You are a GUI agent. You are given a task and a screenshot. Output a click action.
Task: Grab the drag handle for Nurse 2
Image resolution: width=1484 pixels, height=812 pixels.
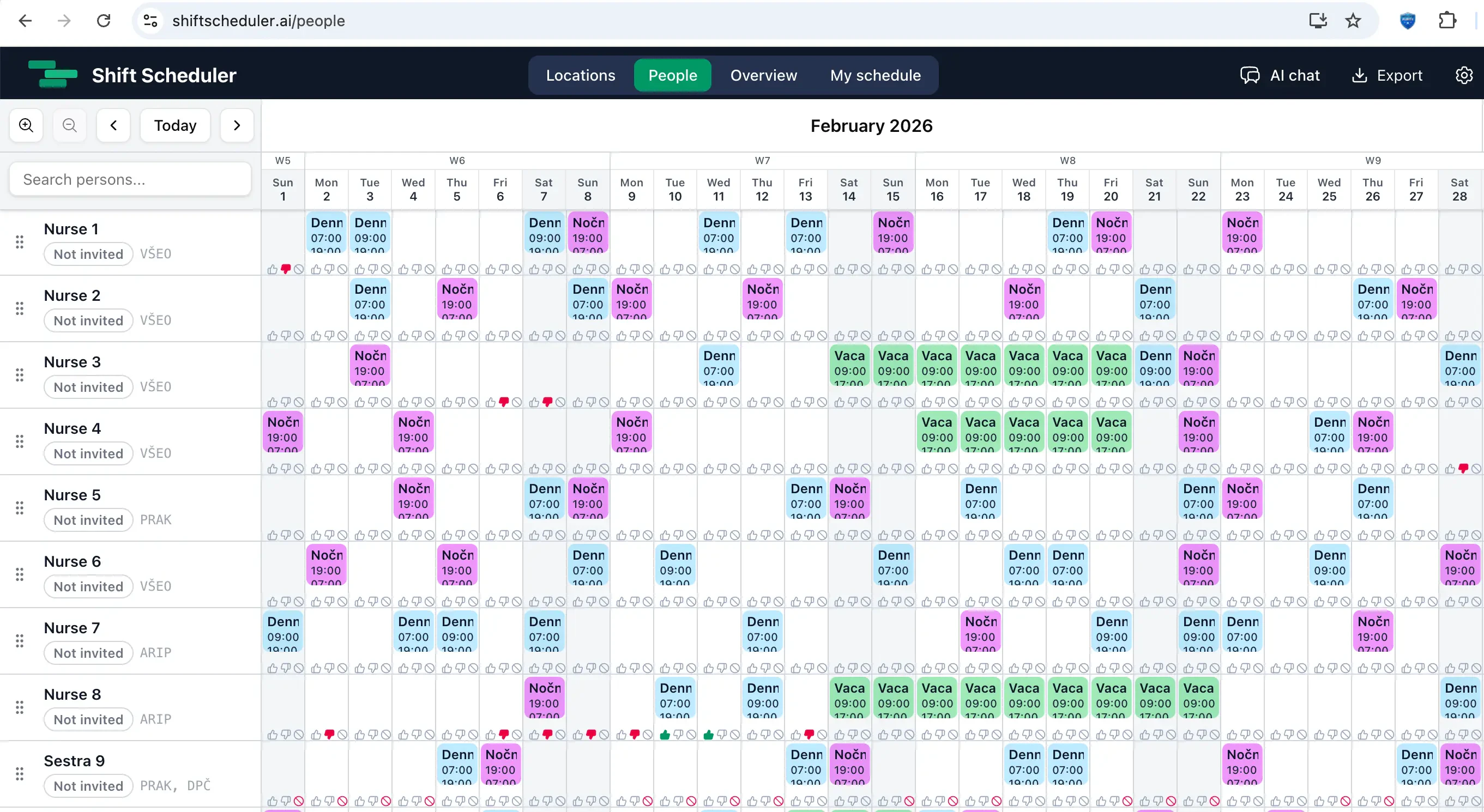[x=20, y=308]
